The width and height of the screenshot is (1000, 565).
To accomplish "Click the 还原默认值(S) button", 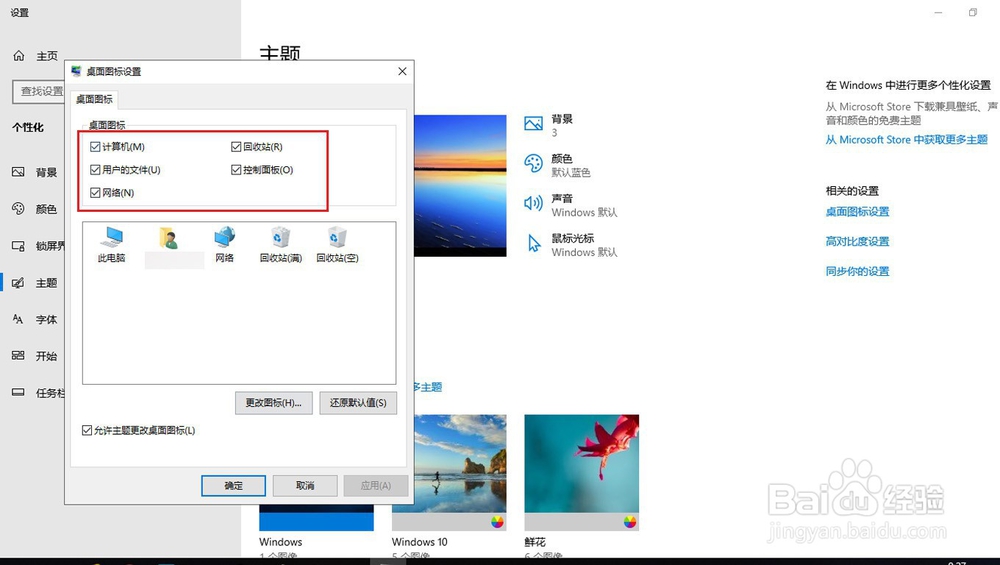I will pyautogui.click(x=358, y=403).
